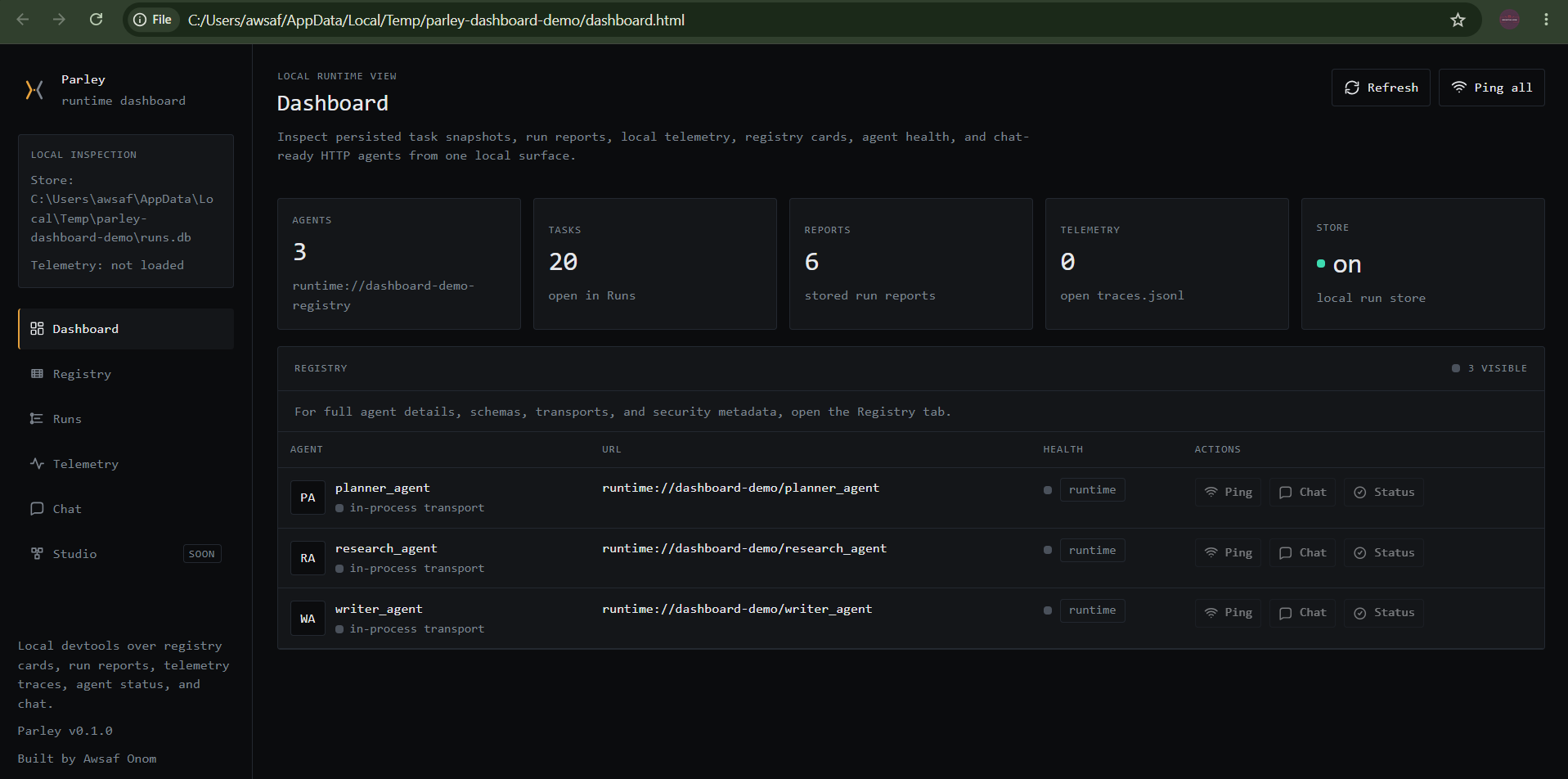Screen dimensions: 1568x779
Task: Click the writer_agent name
Action: click(x=379, y=609)
